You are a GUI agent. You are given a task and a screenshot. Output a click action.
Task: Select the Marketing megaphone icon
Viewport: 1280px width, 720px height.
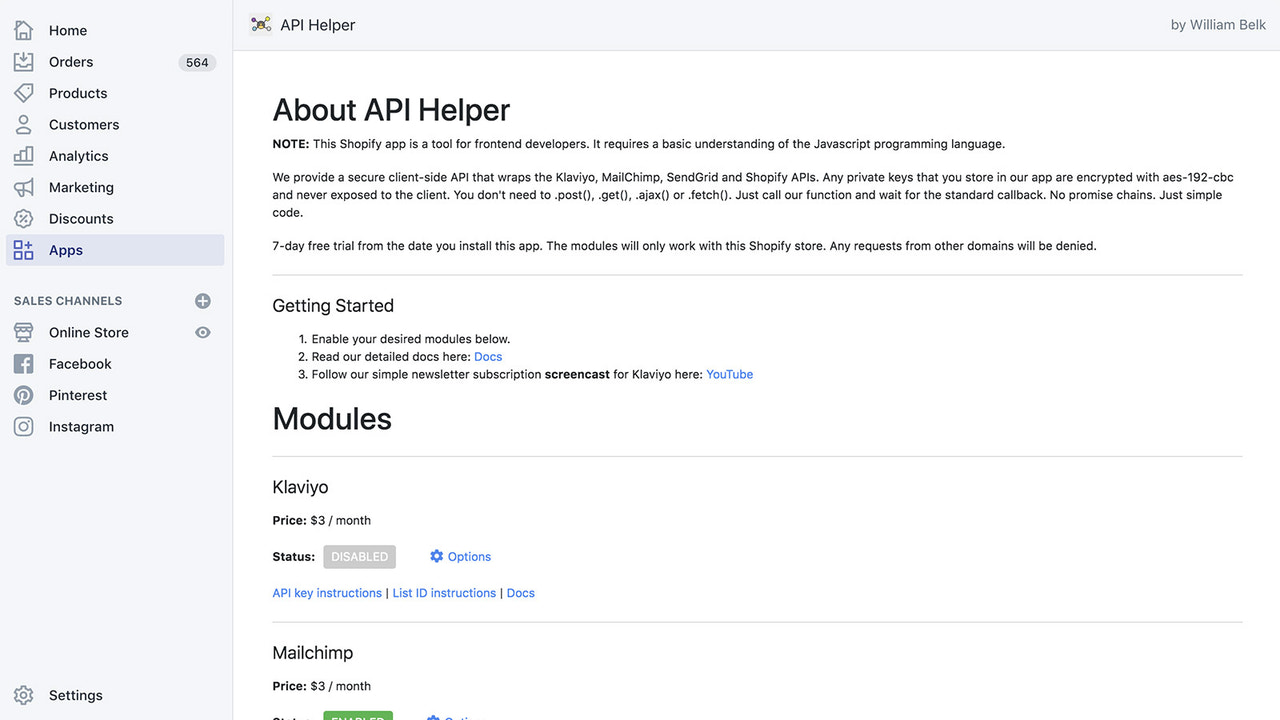(x=22, y=187)
